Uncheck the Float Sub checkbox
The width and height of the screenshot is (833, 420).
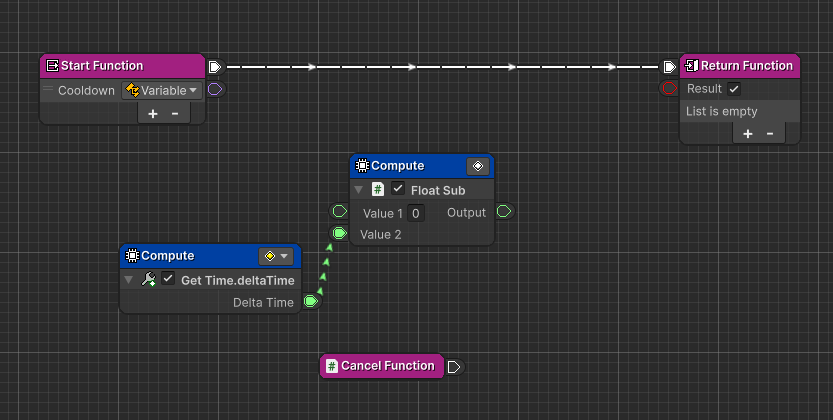click(398, 190)
